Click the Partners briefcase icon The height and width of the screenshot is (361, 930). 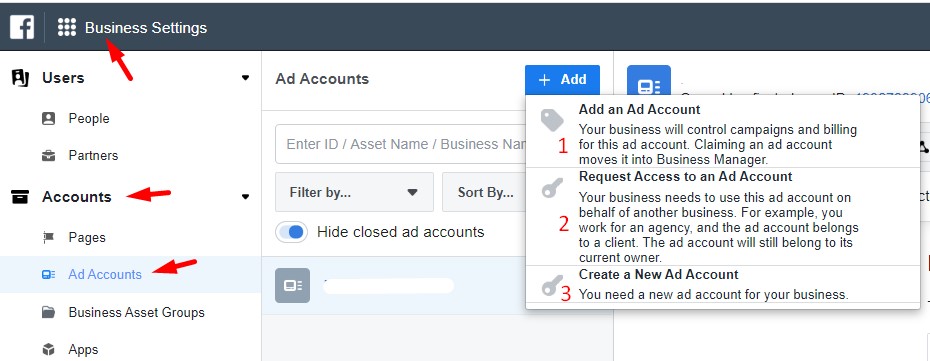(x=49, y=156)
